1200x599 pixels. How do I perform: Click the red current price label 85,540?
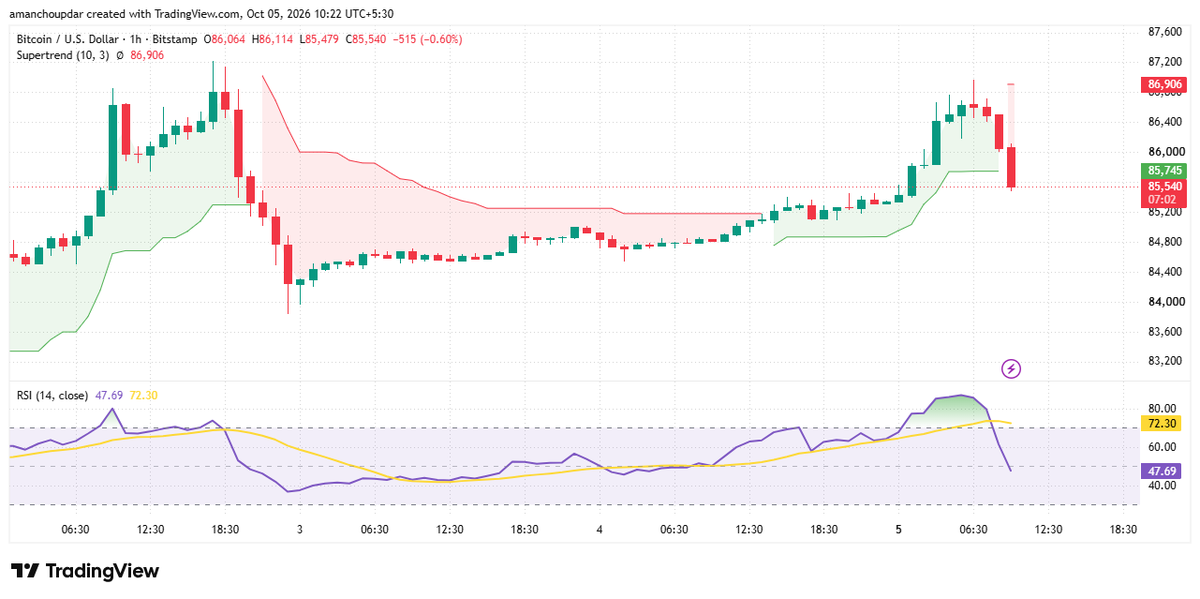(1166, 186)
